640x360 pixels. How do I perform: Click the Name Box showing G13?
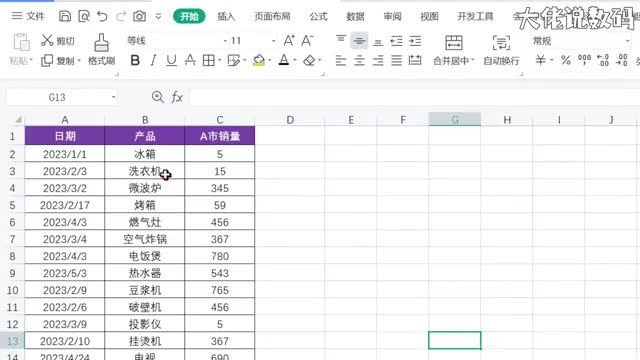click(57, 97)
